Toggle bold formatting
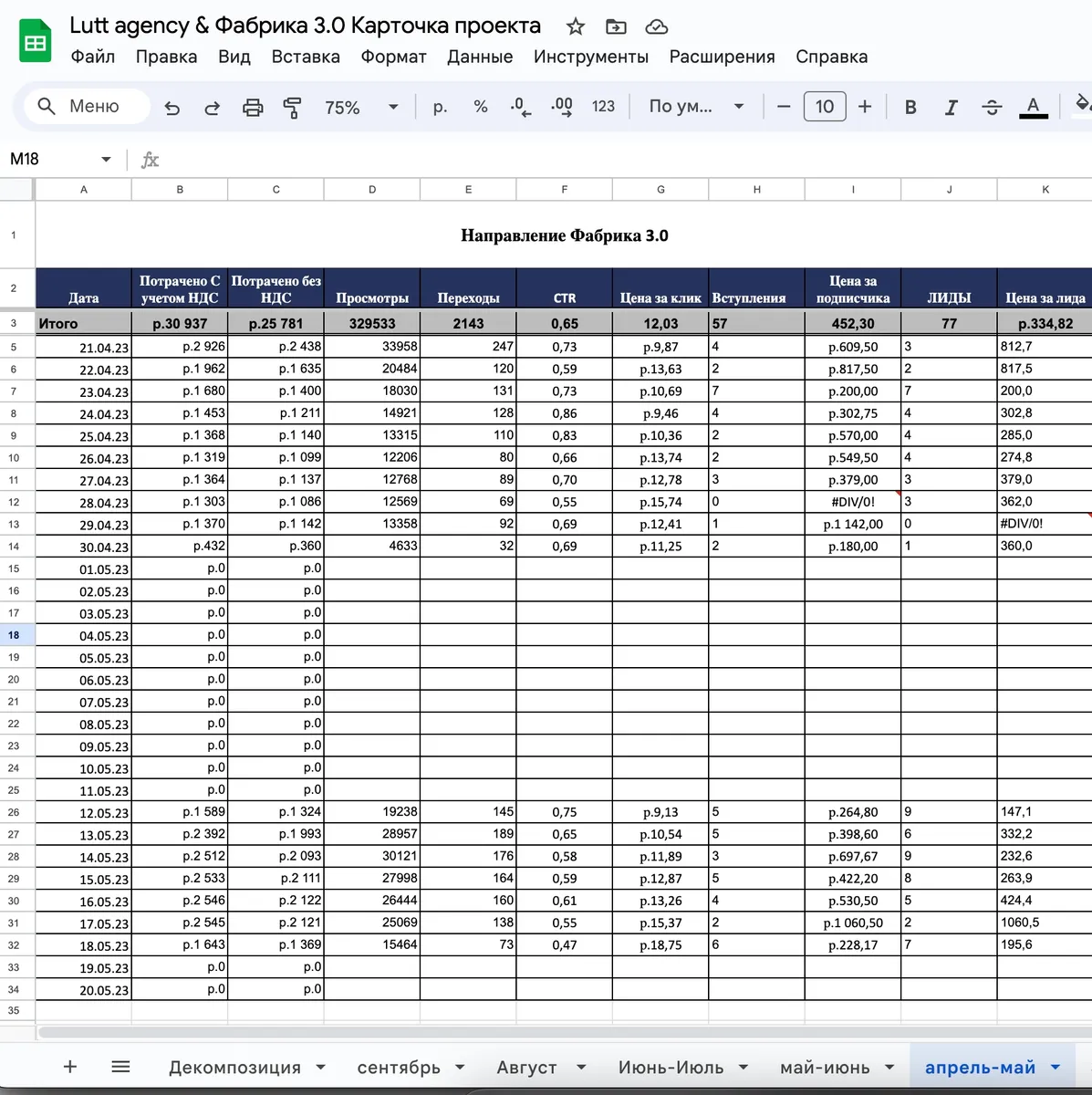The image size is (1092, 1095). [x=910, y=107]
